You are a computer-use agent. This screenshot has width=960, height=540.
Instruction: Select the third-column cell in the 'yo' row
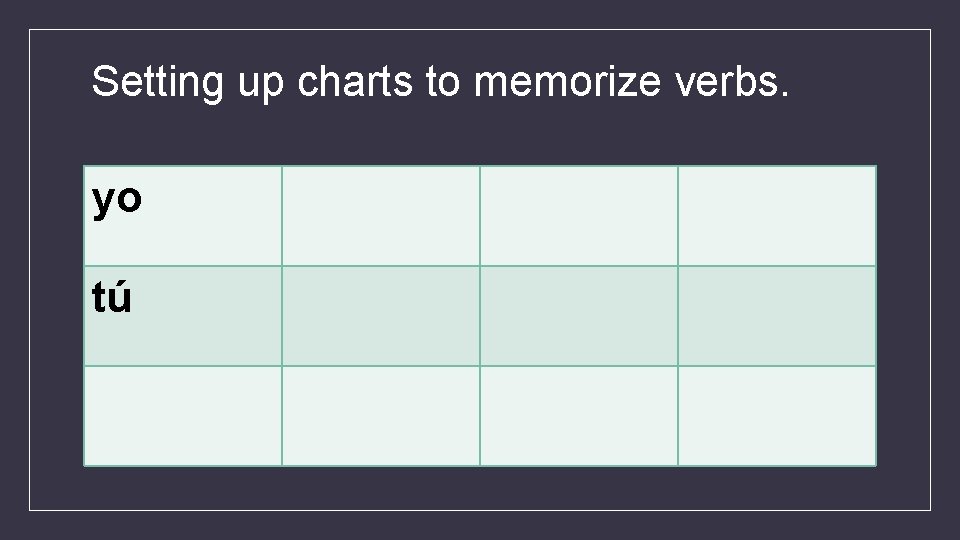click(579, 216)
